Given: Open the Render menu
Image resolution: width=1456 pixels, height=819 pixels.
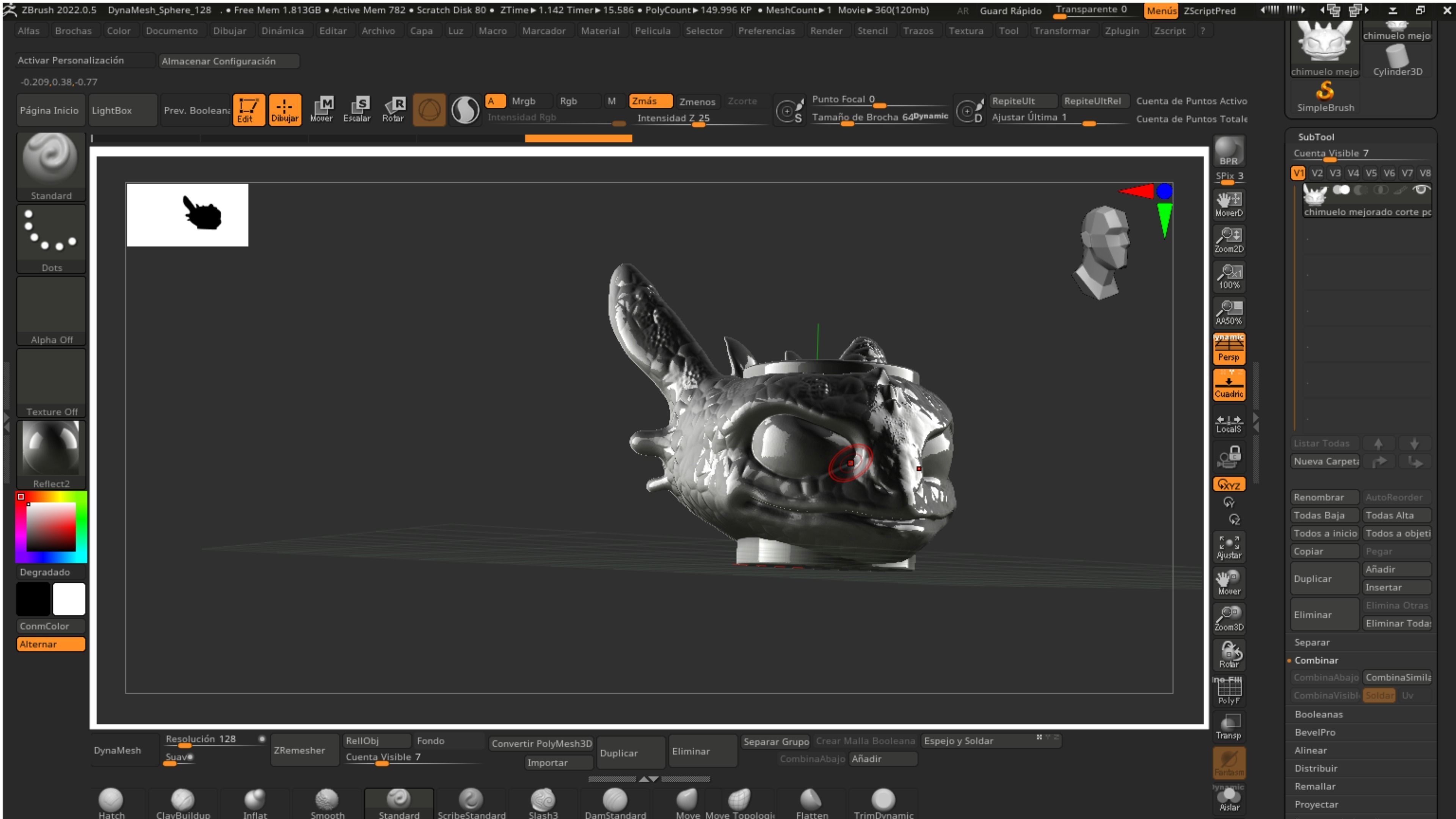Looking at the screenshot, I should [x=826, y=30].
